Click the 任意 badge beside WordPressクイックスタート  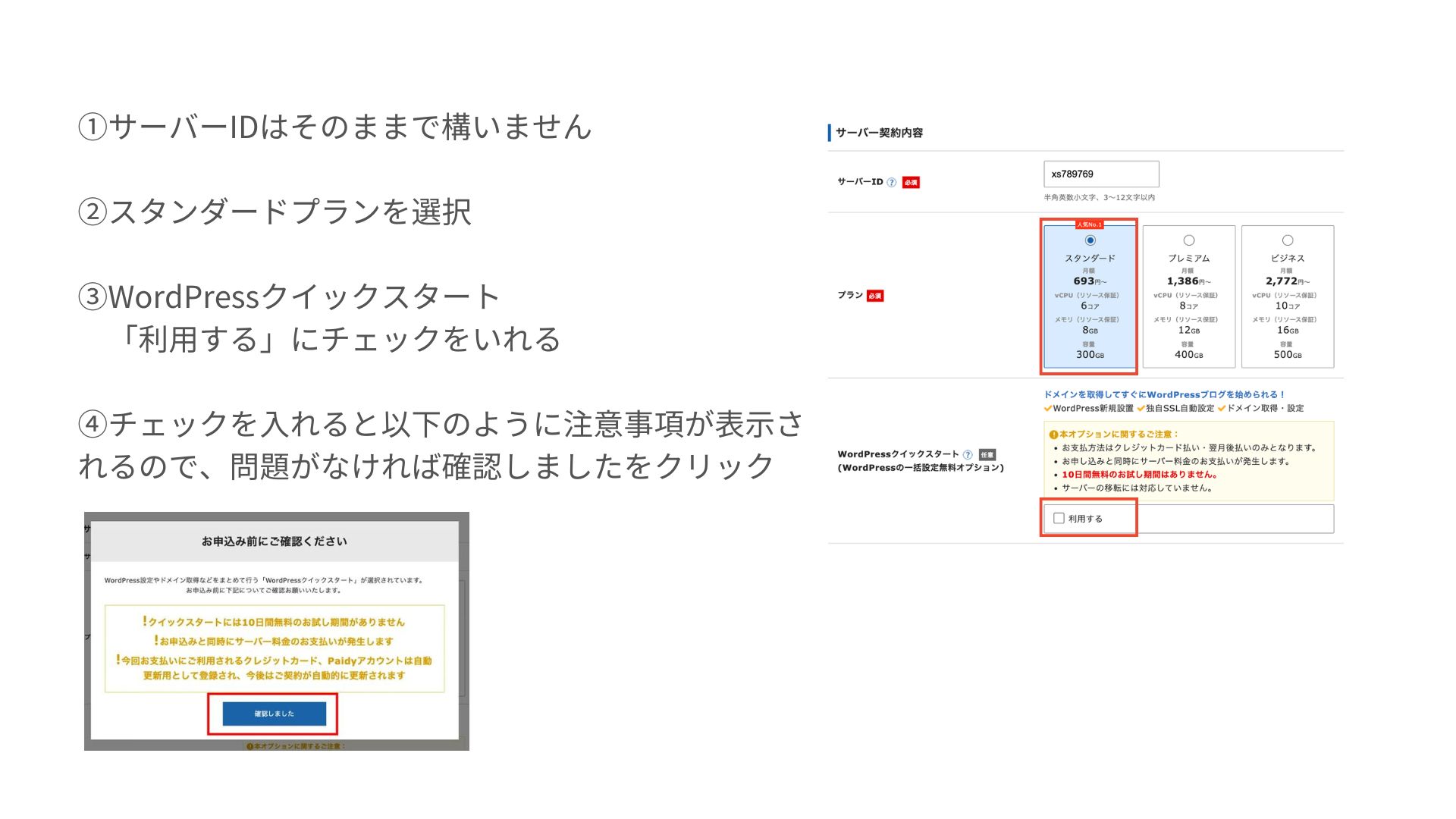988,455
